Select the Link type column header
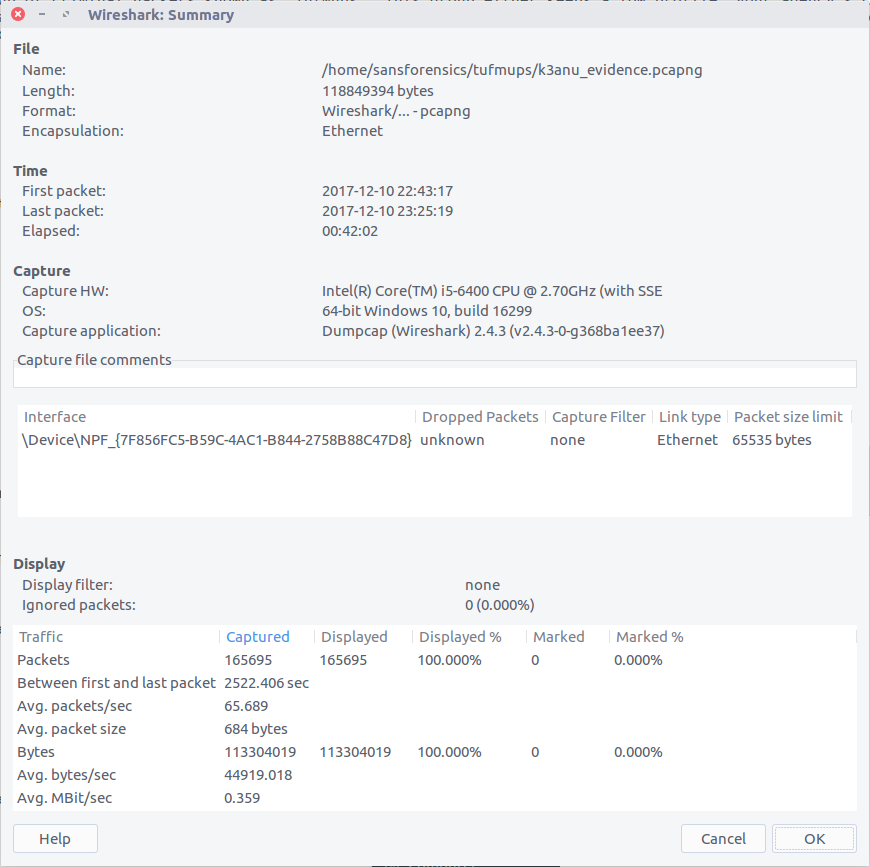870x867 pixels. 689,417
